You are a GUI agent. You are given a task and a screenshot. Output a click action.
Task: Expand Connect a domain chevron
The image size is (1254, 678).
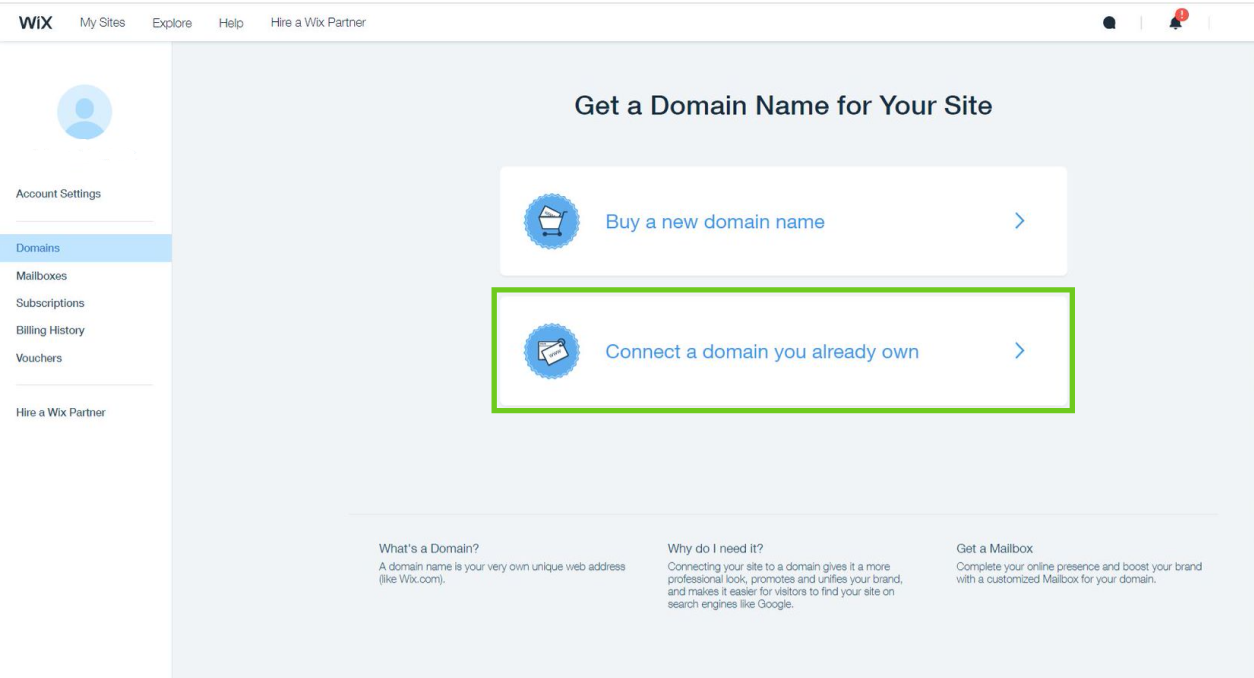(x=1019, y=351)
